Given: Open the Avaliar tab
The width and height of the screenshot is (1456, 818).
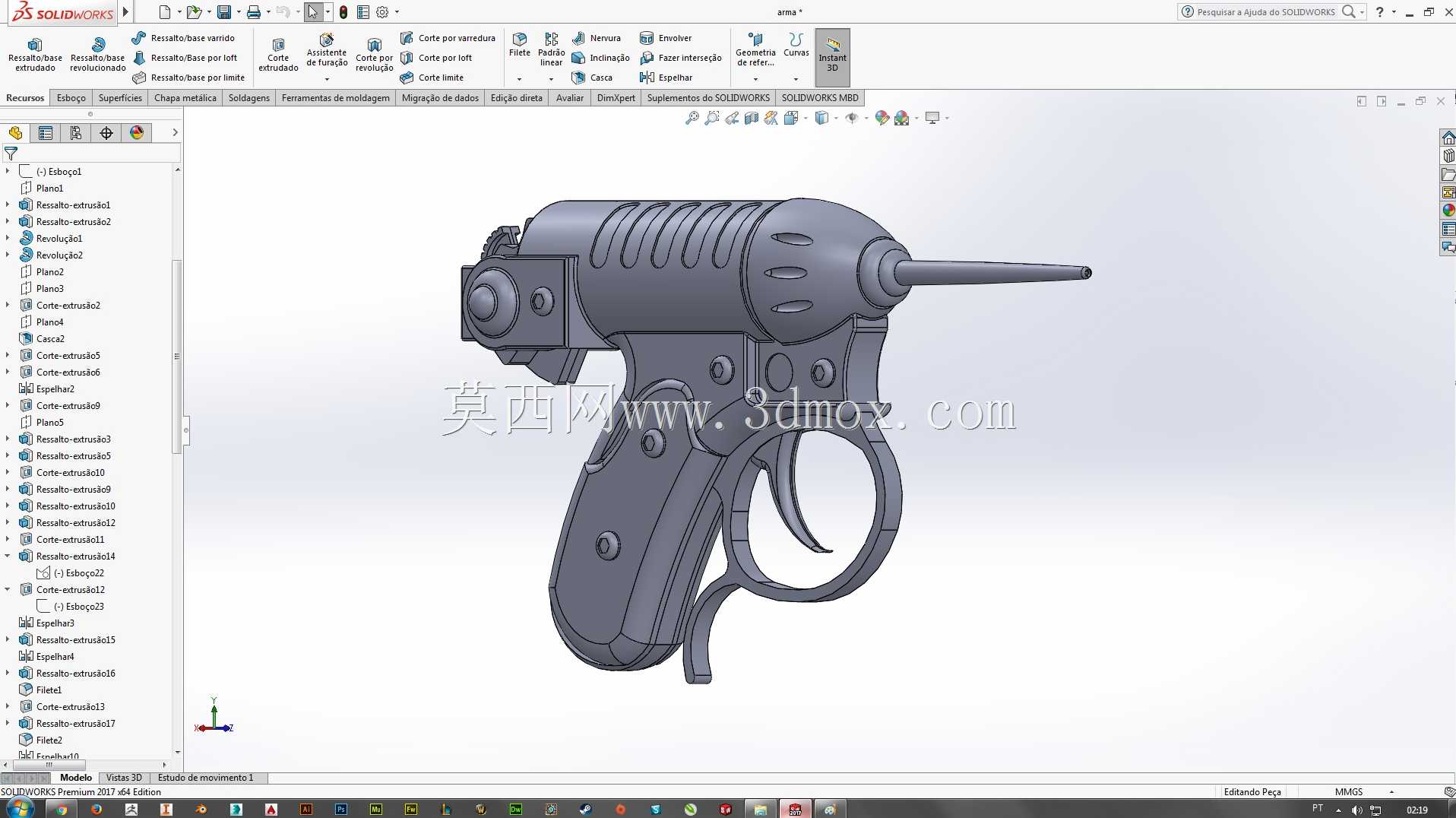Looking at the screenshot, I should 570,98.
